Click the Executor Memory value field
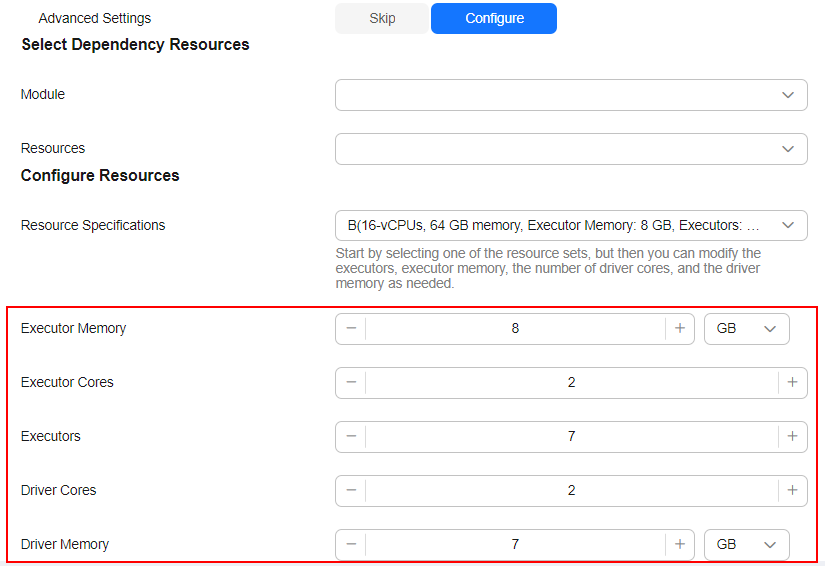 [515, 329]
